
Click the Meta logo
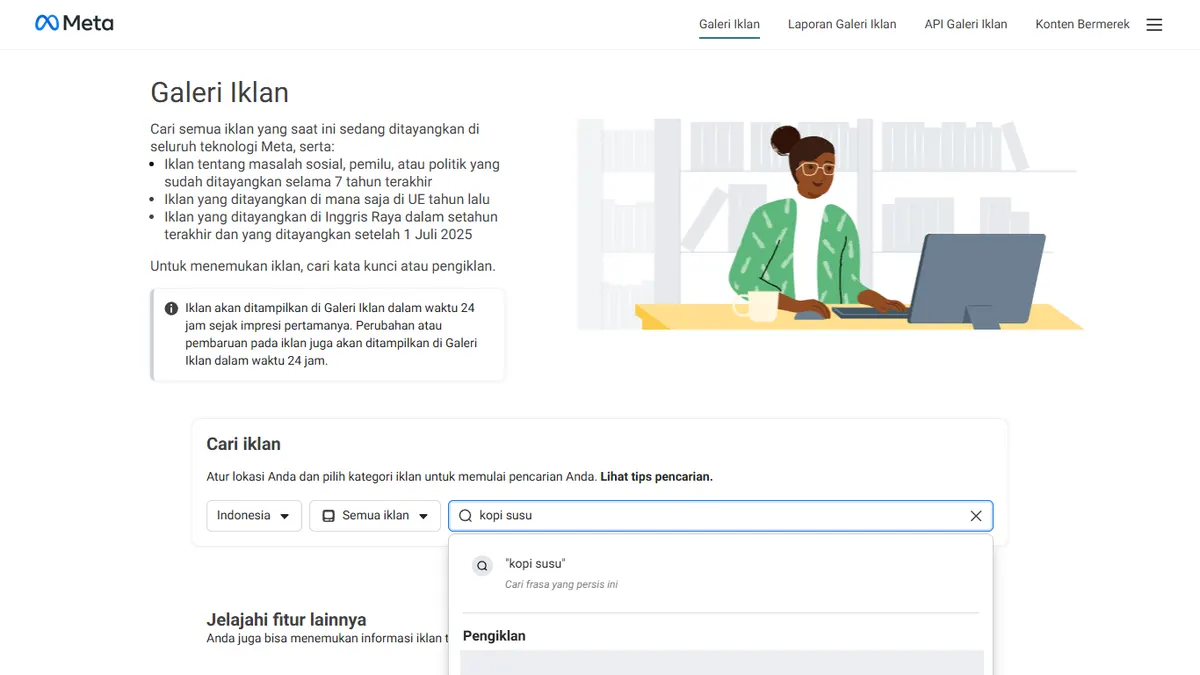pos(74,23)
